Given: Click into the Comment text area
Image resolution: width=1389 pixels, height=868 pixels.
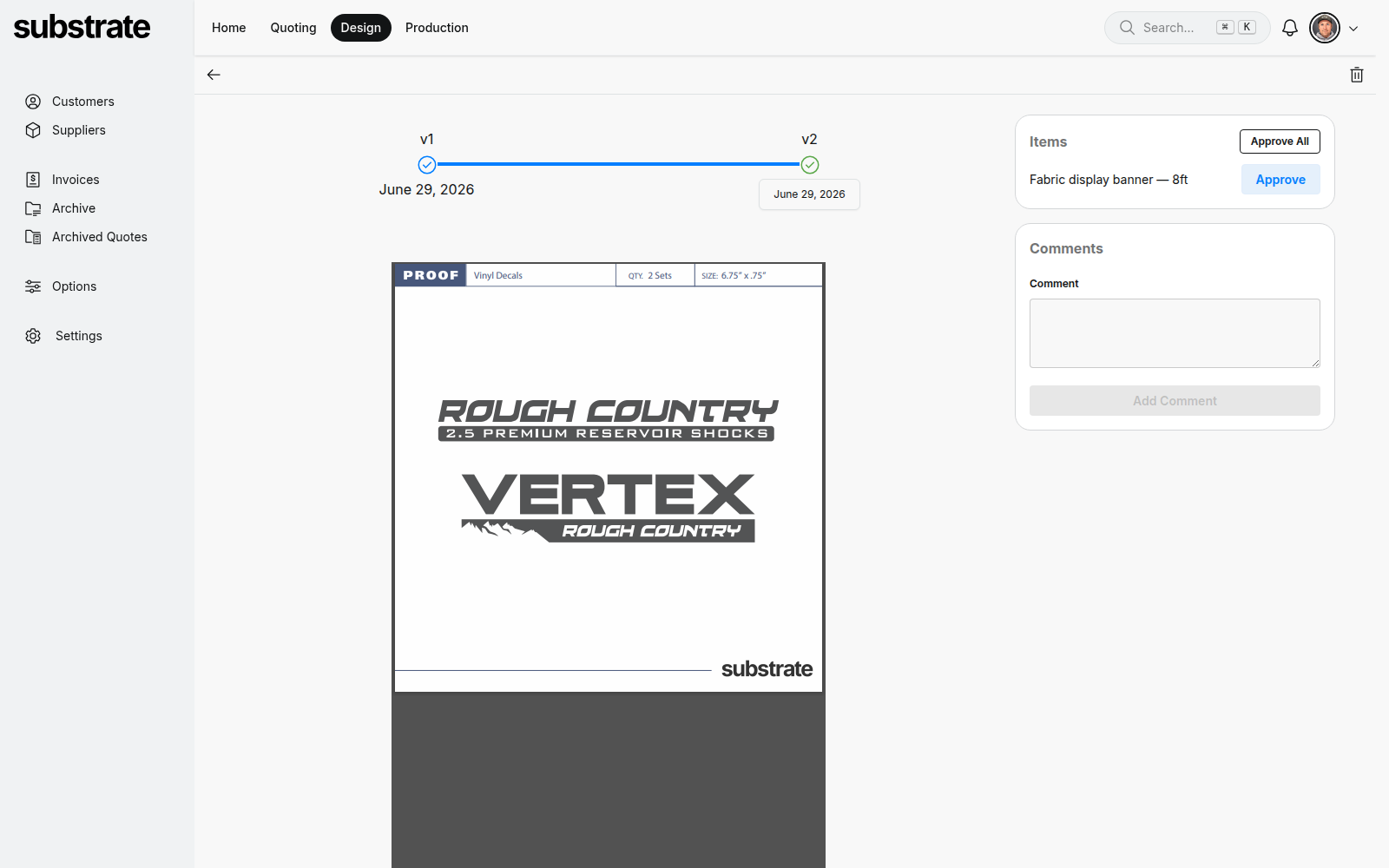Looking at the screenshot, I should pos(1175,333).
